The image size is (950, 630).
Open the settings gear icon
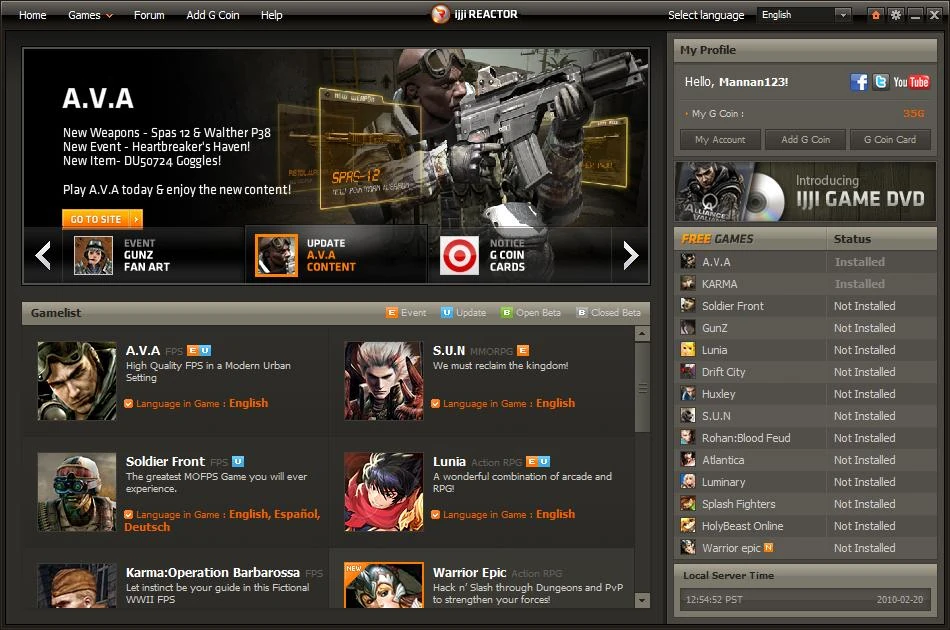click(x=895, y=15)
